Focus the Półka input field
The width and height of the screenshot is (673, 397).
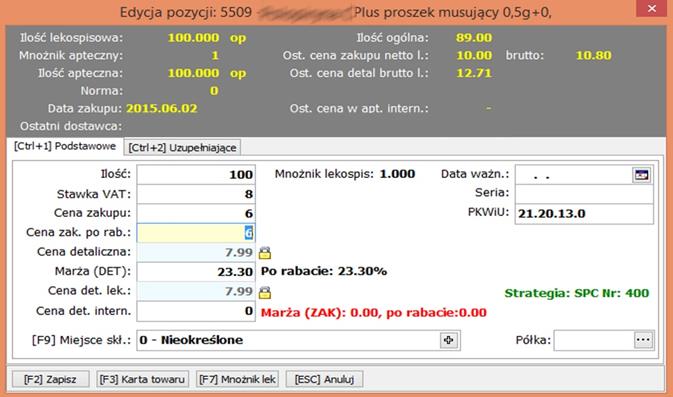click(x=594, y=340)
